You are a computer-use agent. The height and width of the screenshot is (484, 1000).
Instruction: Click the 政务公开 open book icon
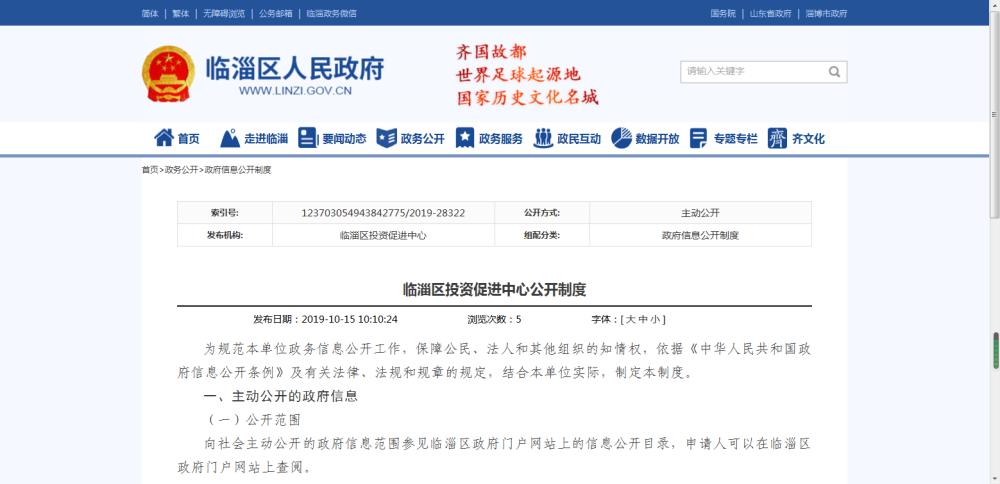pyautogui.click(x=386, y=138)
